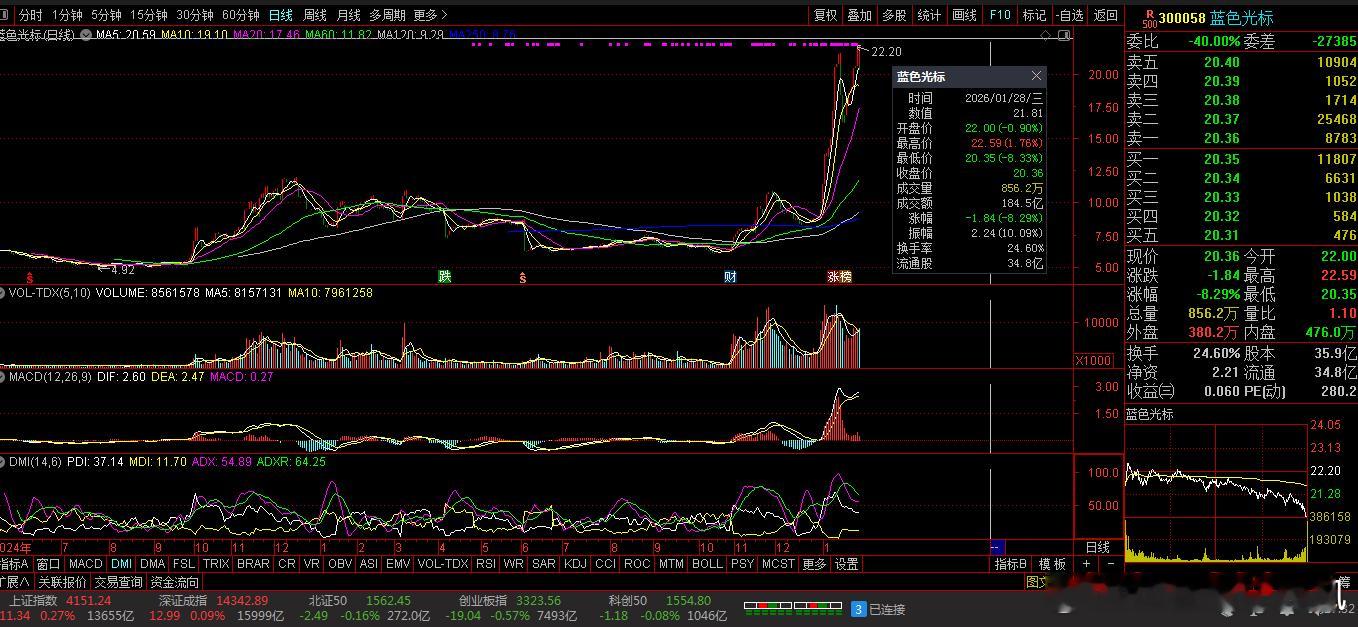This screenshot has width=1358, height=627.
Task: Switch to 30分钟 period
Action: pyautogui.click(x=195, y=15)
